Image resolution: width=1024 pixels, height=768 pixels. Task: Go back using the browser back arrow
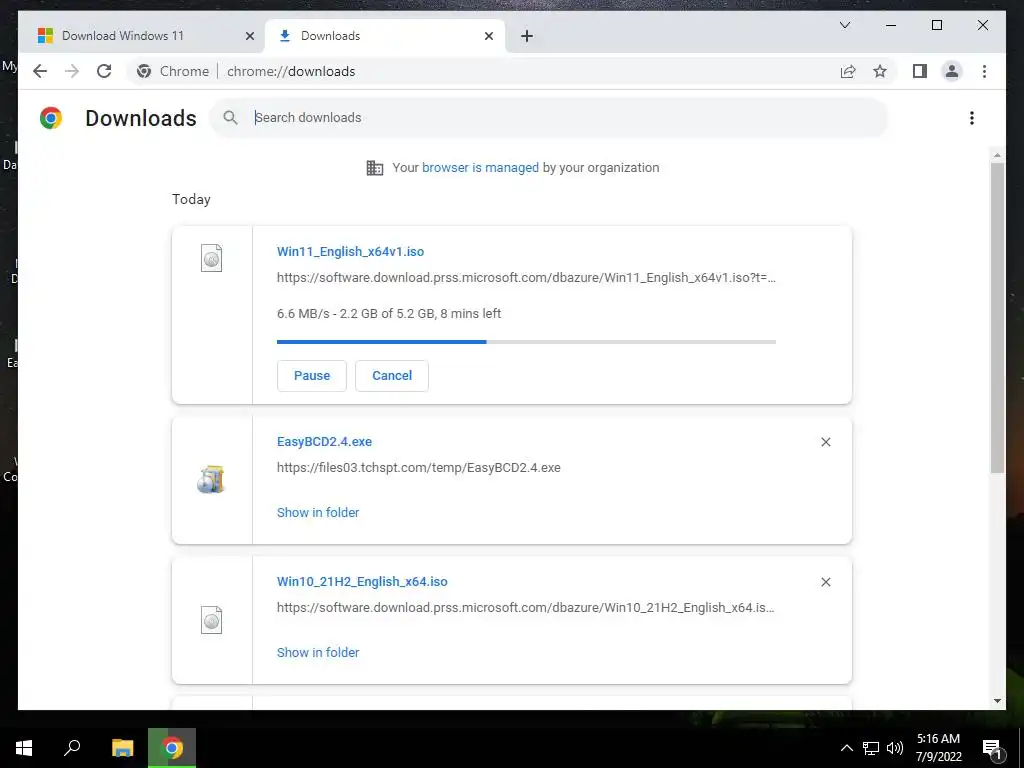[40, 71]
